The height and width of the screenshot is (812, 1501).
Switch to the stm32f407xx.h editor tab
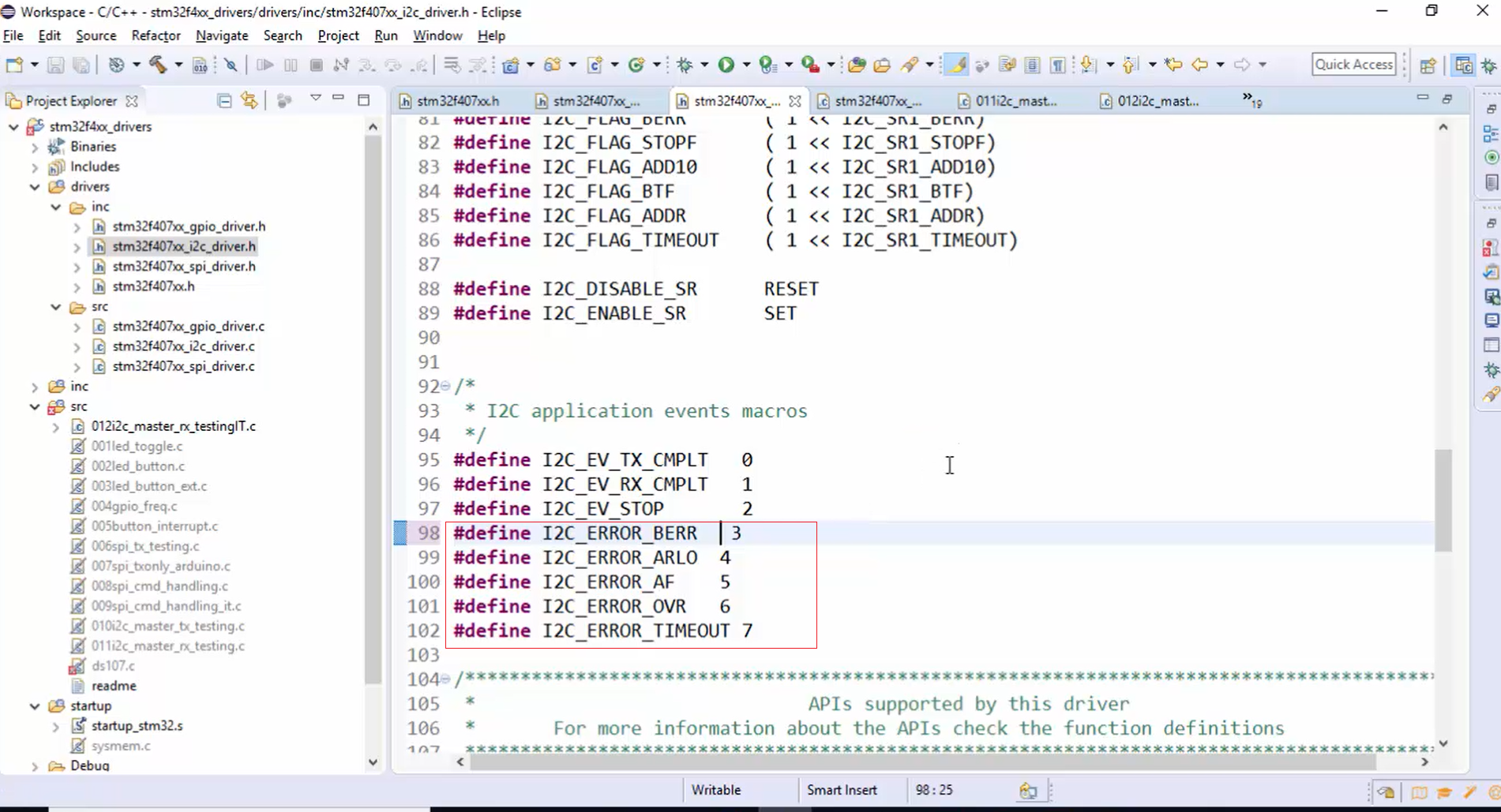click(449, 101)
